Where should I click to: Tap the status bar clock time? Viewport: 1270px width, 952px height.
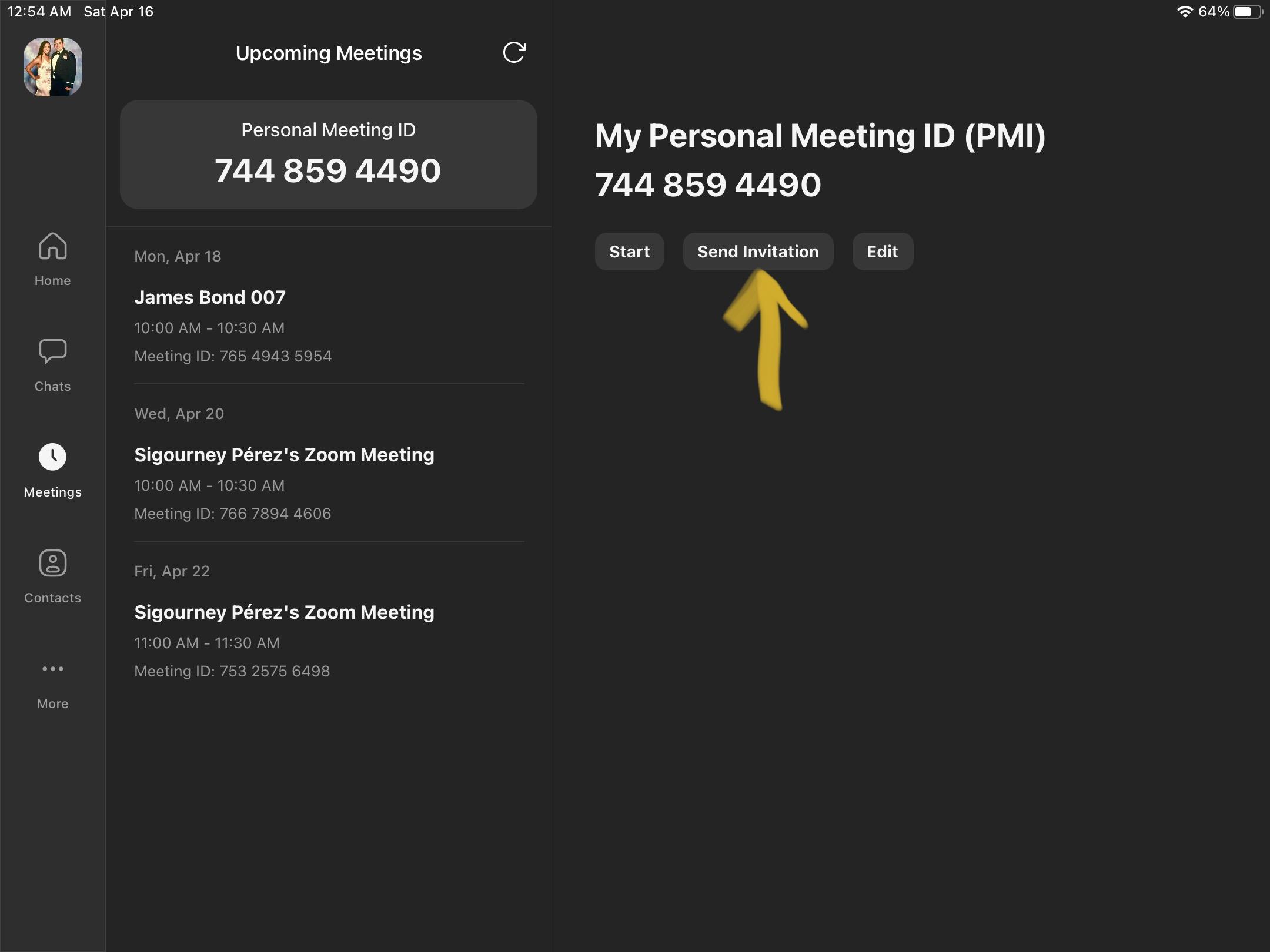[x=39, y=12]
